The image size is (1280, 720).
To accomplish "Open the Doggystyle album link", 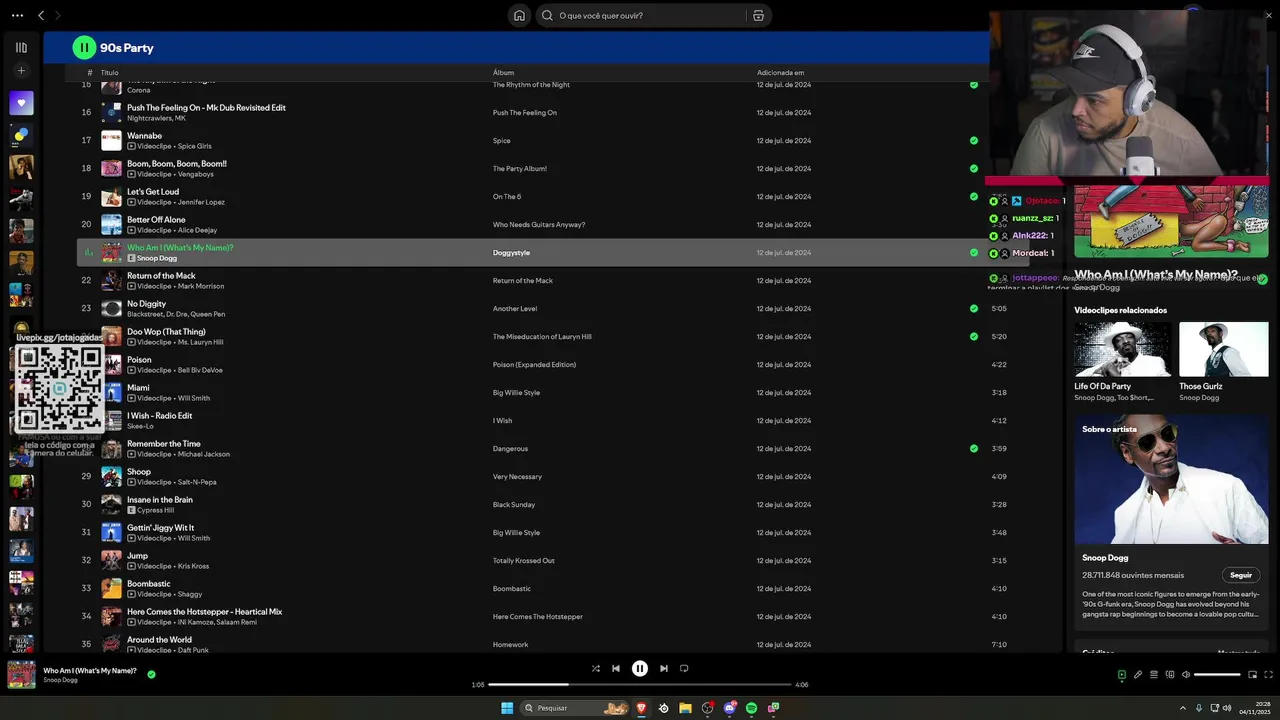I will (511, 253).
